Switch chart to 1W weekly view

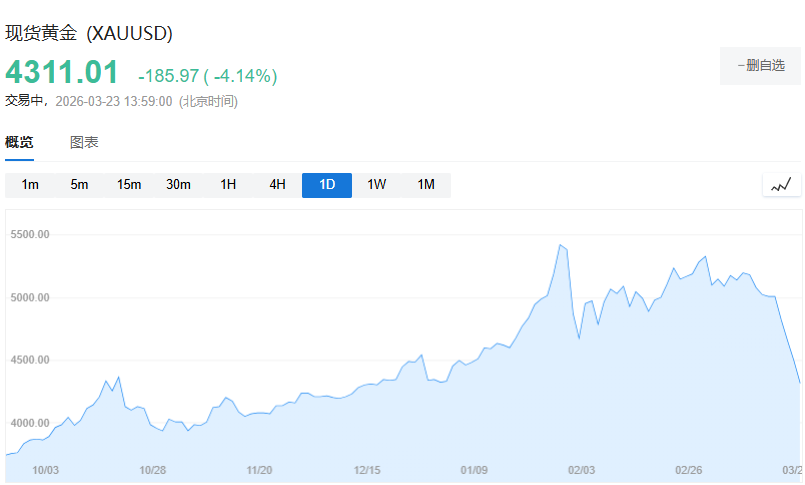point(376,185)
